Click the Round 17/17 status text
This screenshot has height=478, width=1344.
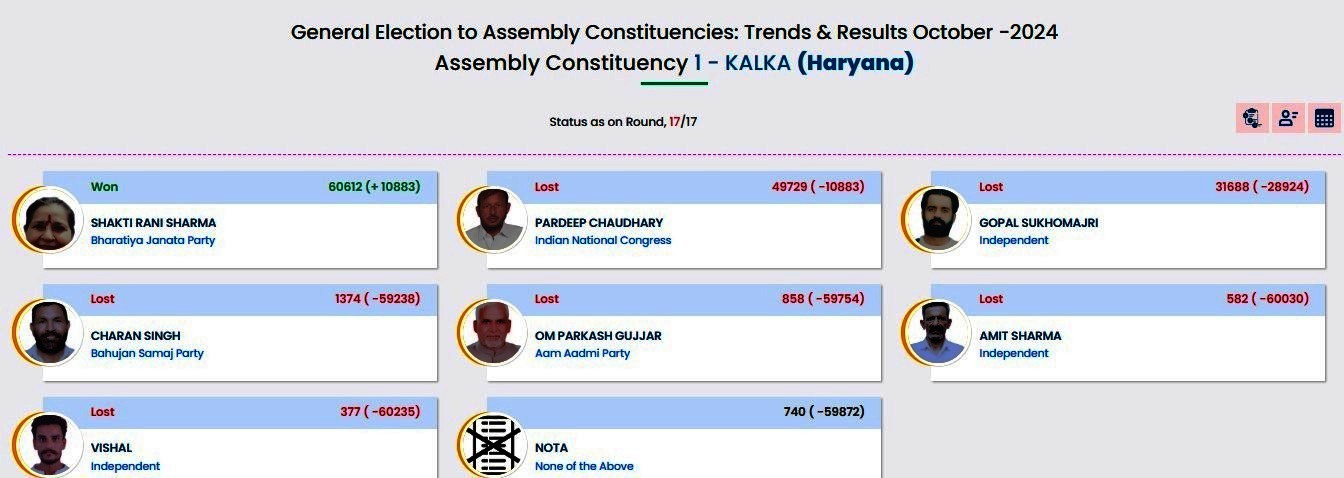pyautogui.click(x=622, y=122)
